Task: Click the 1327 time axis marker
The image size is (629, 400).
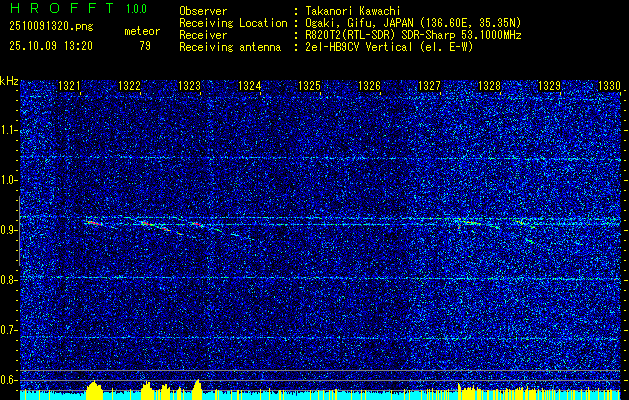Action: point(429,85)
